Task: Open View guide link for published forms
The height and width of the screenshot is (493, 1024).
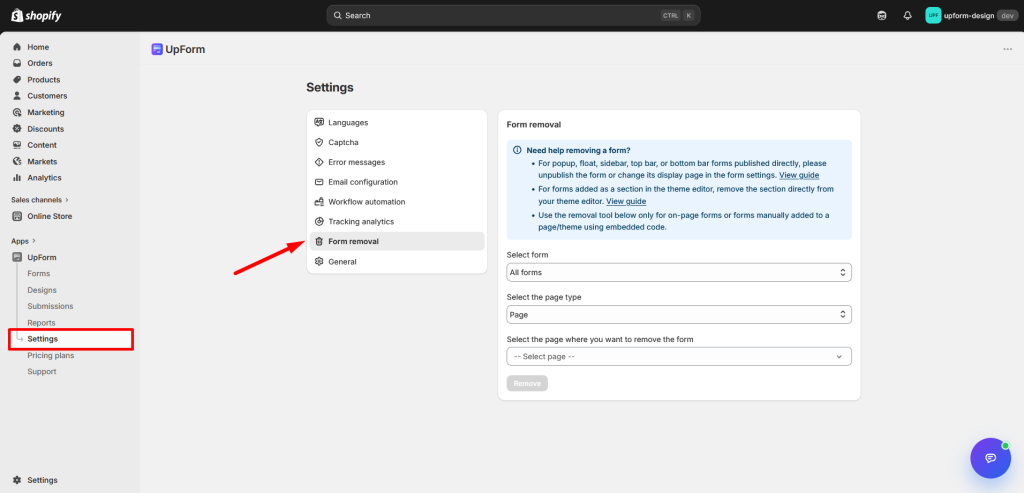Action: (x=799, y=176)
